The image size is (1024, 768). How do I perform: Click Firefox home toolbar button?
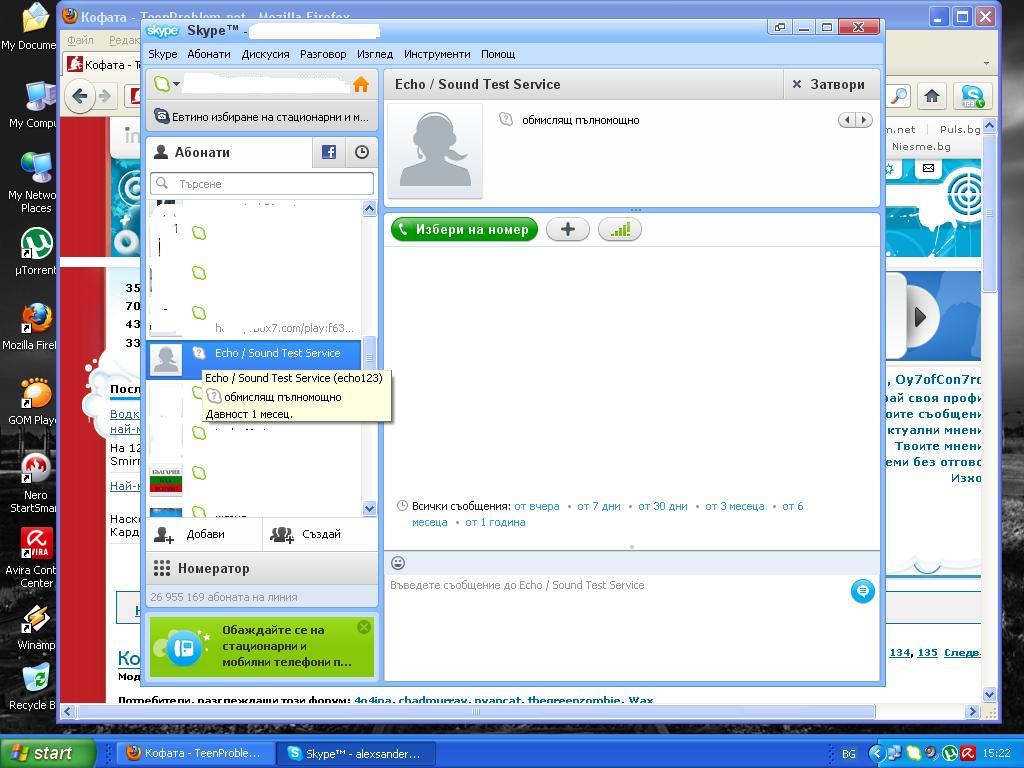point(931,97)
